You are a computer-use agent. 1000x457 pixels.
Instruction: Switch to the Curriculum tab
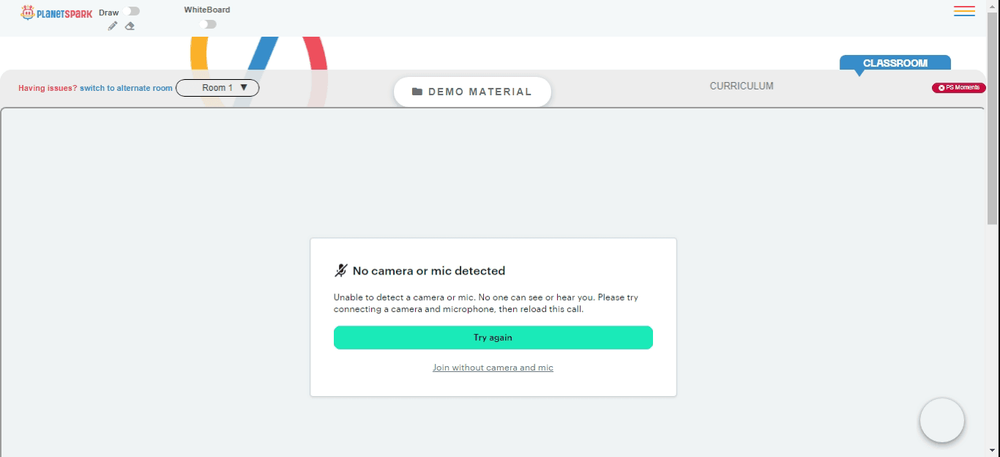click(741, 86)
